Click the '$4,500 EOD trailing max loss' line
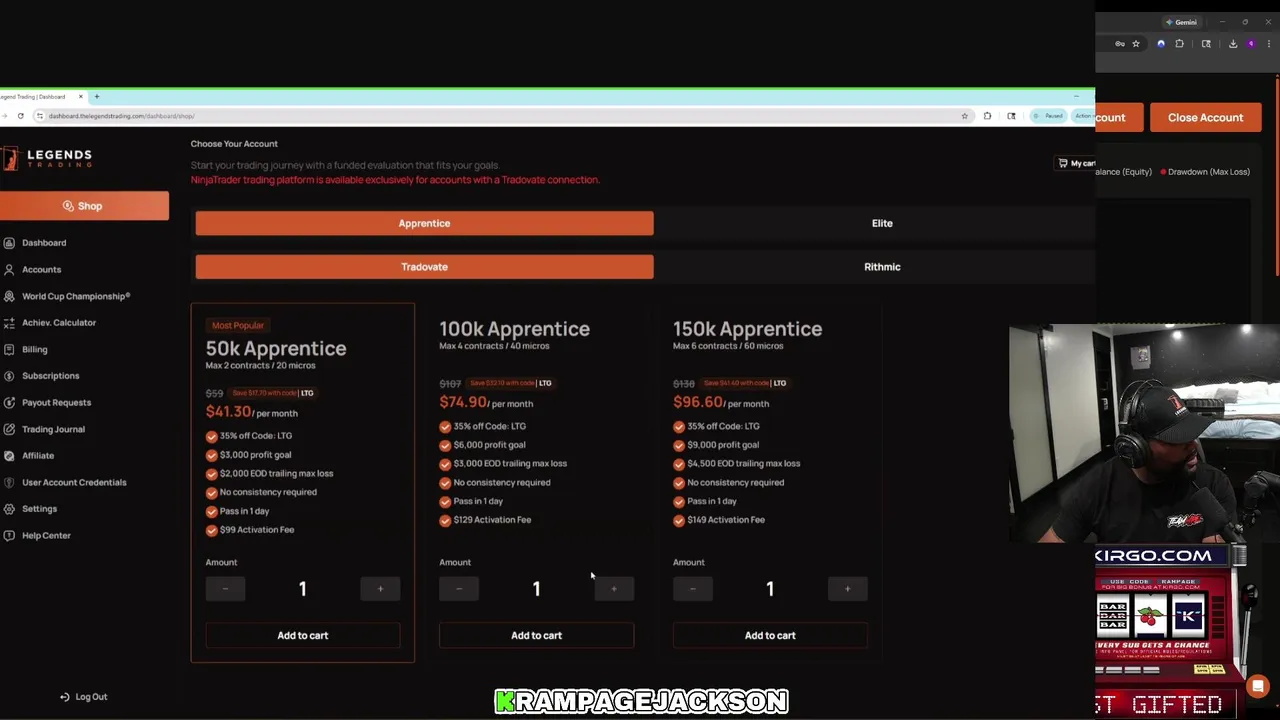The image size is (1280, 720). (x=744, y=463)
